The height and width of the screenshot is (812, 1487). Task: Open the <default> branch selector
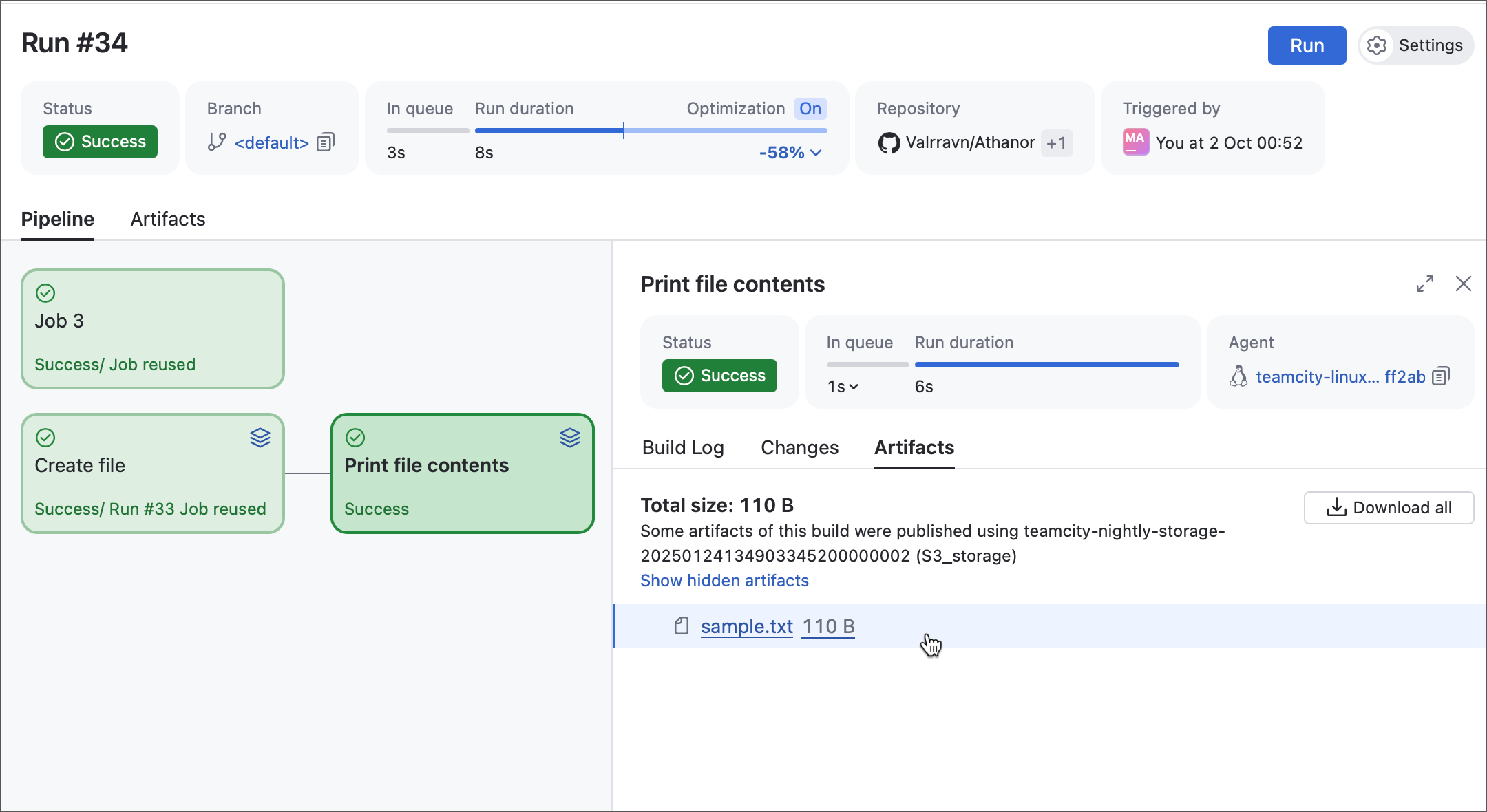(x=271, y=142)
